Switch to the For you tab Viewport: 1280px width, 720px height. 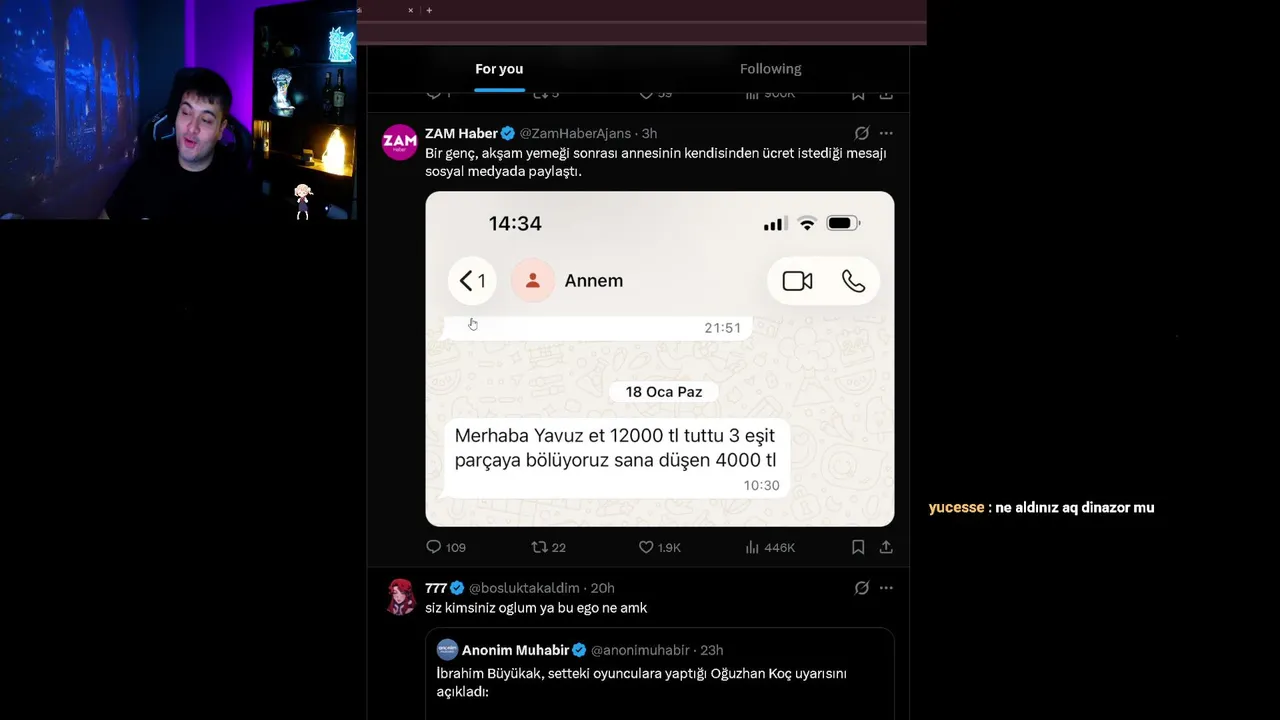point(499,69)
